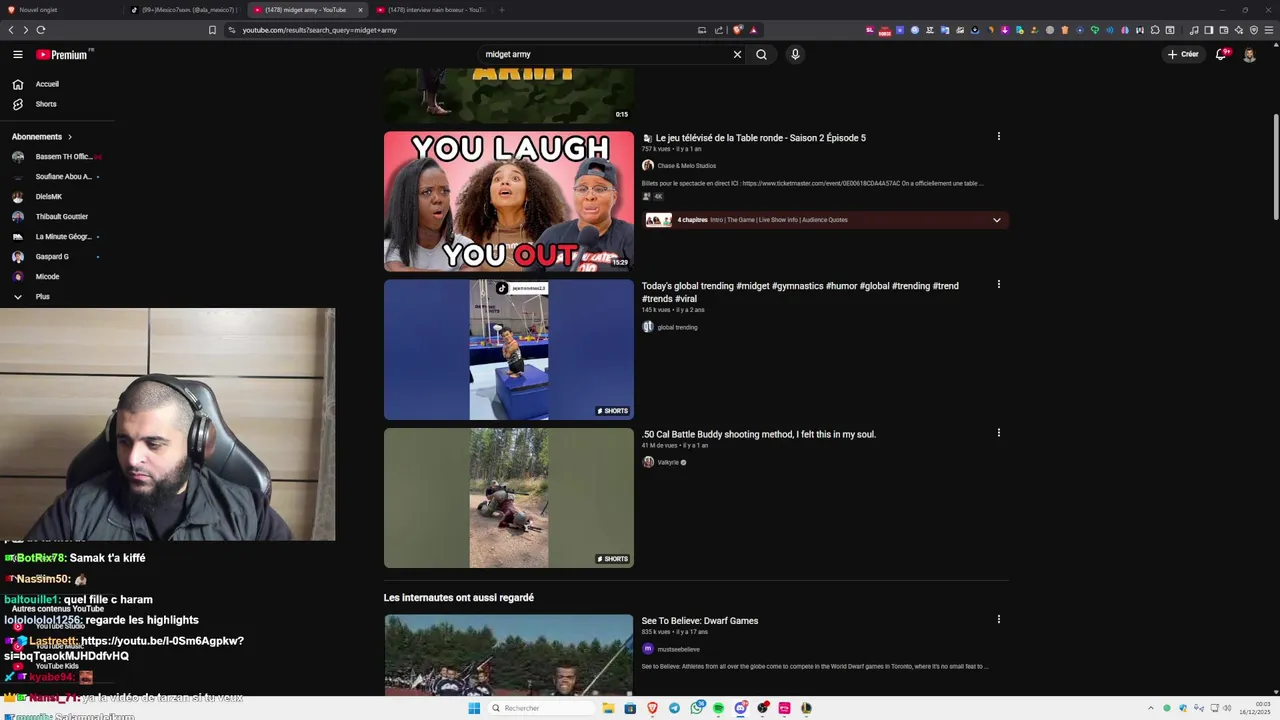Open the YouTube hamburger guide menu

click(x=17, y=55)
